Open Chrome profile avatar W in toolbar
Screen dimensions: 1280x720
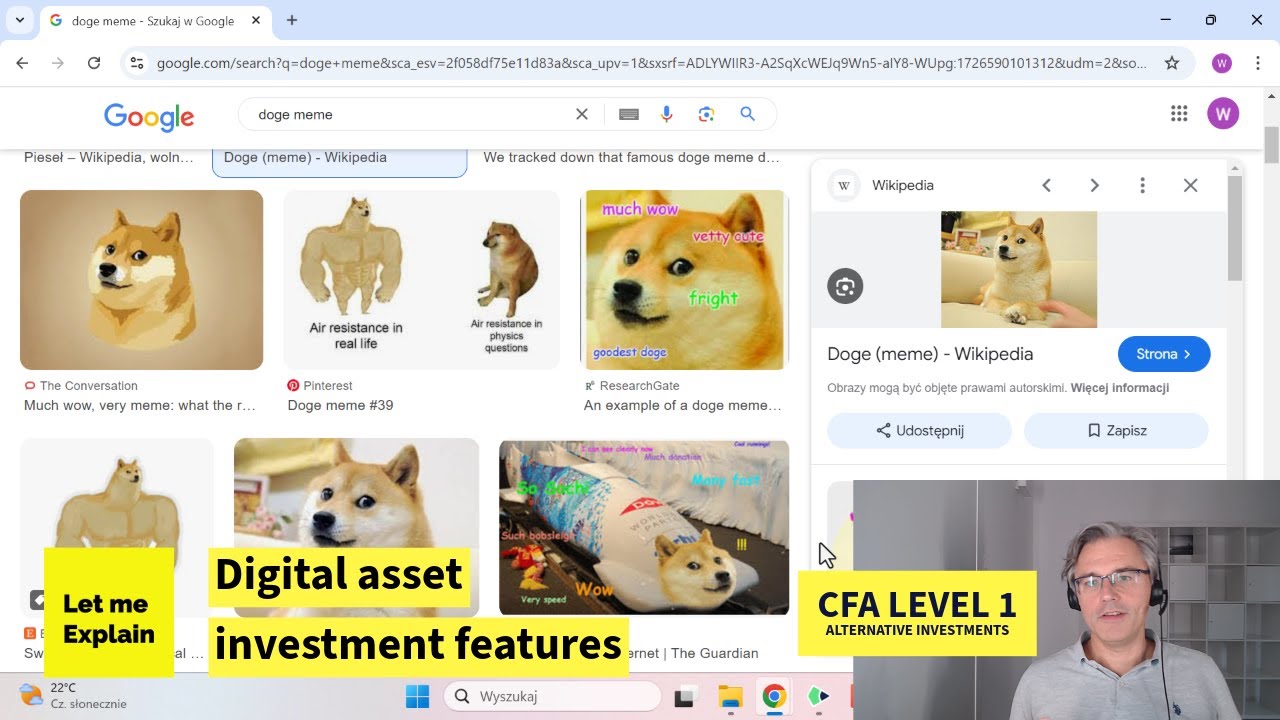click(x=1221, y=63)
